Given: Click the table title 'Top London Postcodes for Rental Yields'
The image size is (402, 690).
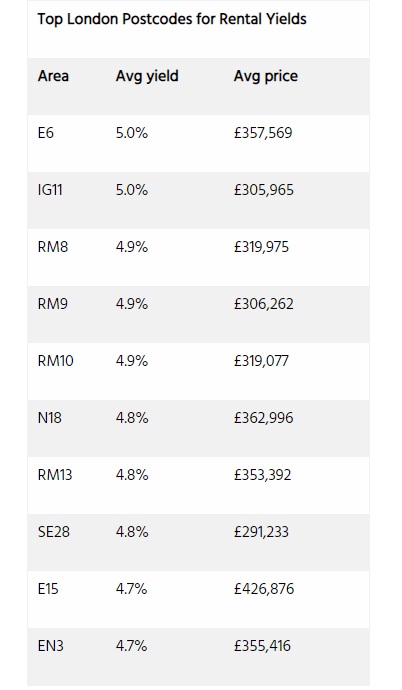Looking at the screenshot, I should (x=172, y=19).
